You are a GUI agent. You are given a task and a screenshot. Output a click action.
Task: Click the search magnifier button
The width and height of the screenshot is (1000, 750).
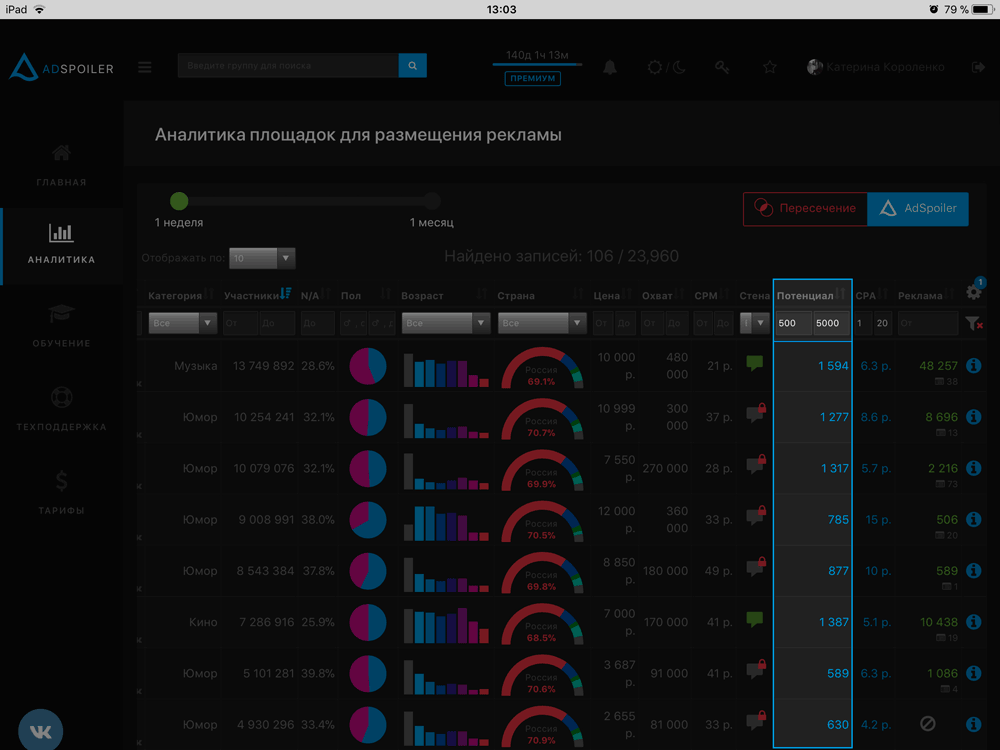click(412, 66)
